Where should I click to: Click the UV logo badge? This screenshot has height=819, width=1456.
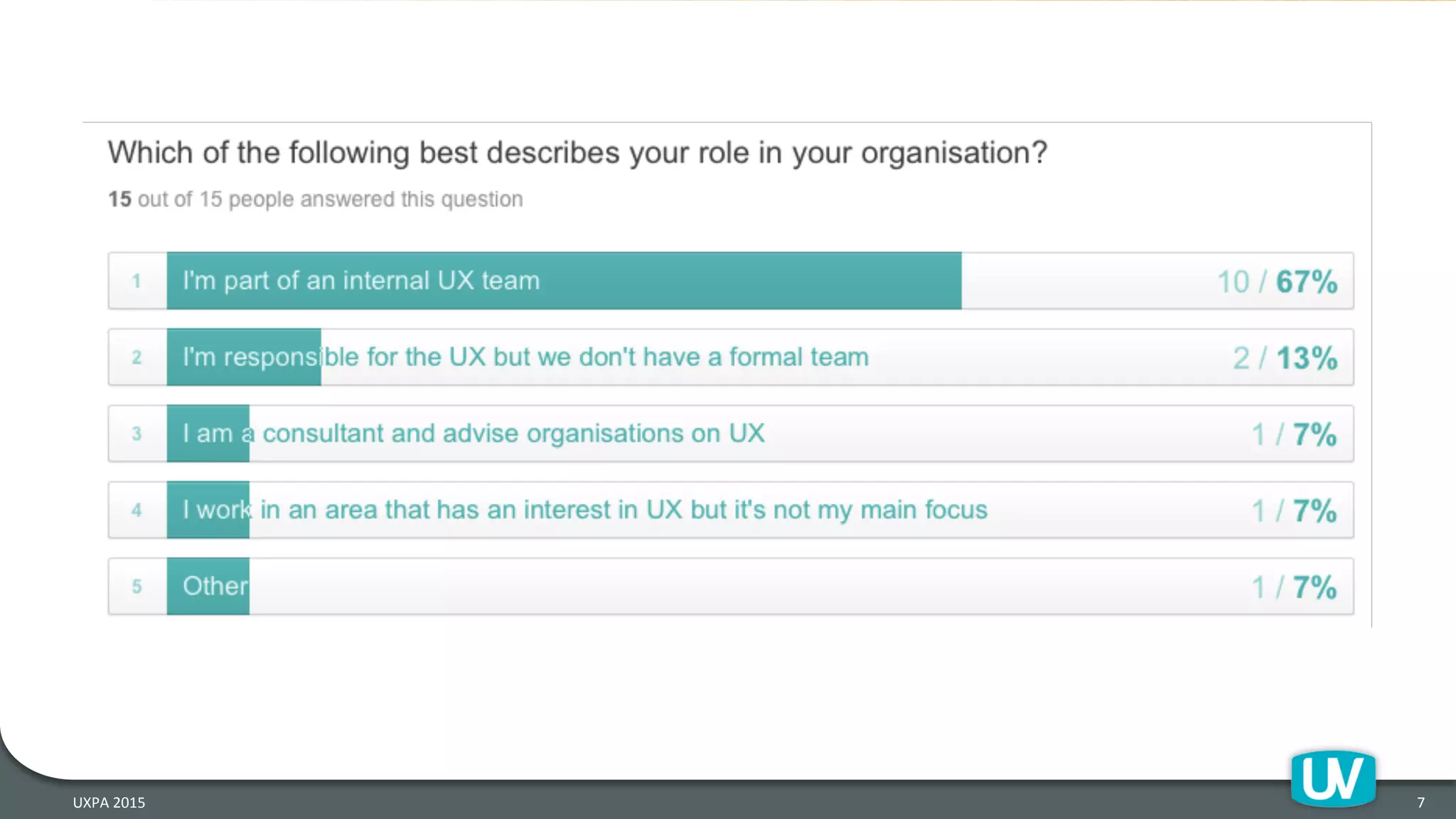pyautogui.click(x=1333, y=778)
